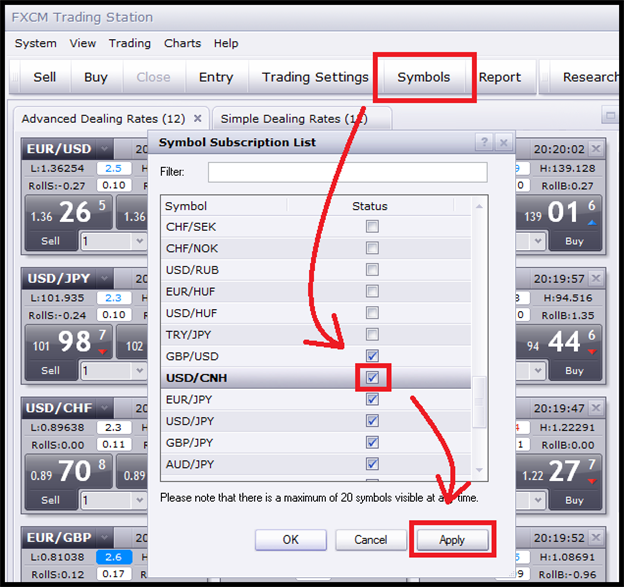Image resolution: width=624 pixels, height=587 pixels.
Task: Click the Entry toolbar button
Action: point(216,77)
